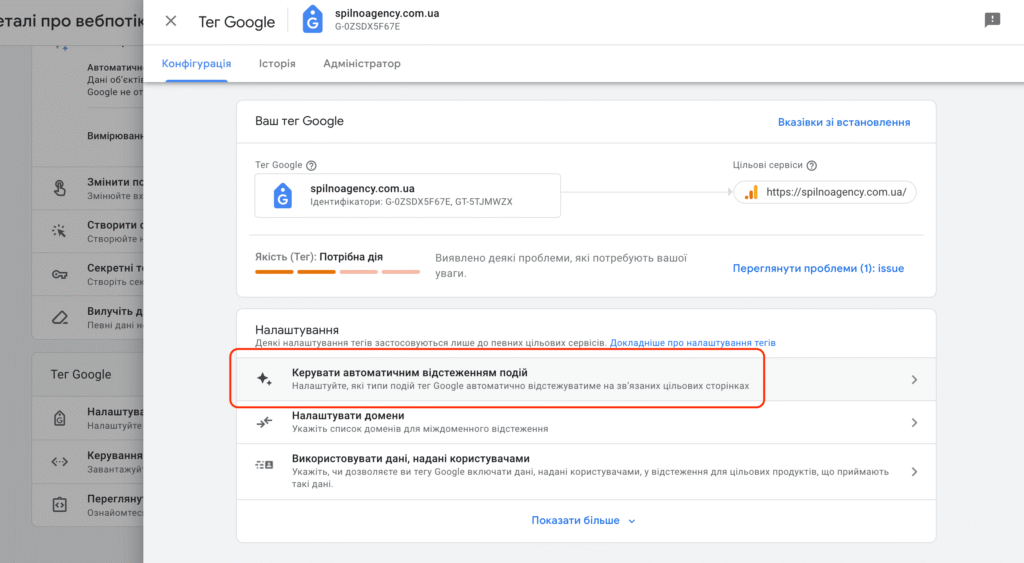This screenshot has height=563, width=1024.
Task: Click the tag quality progress bar
Action: click(x=337, y=272)
